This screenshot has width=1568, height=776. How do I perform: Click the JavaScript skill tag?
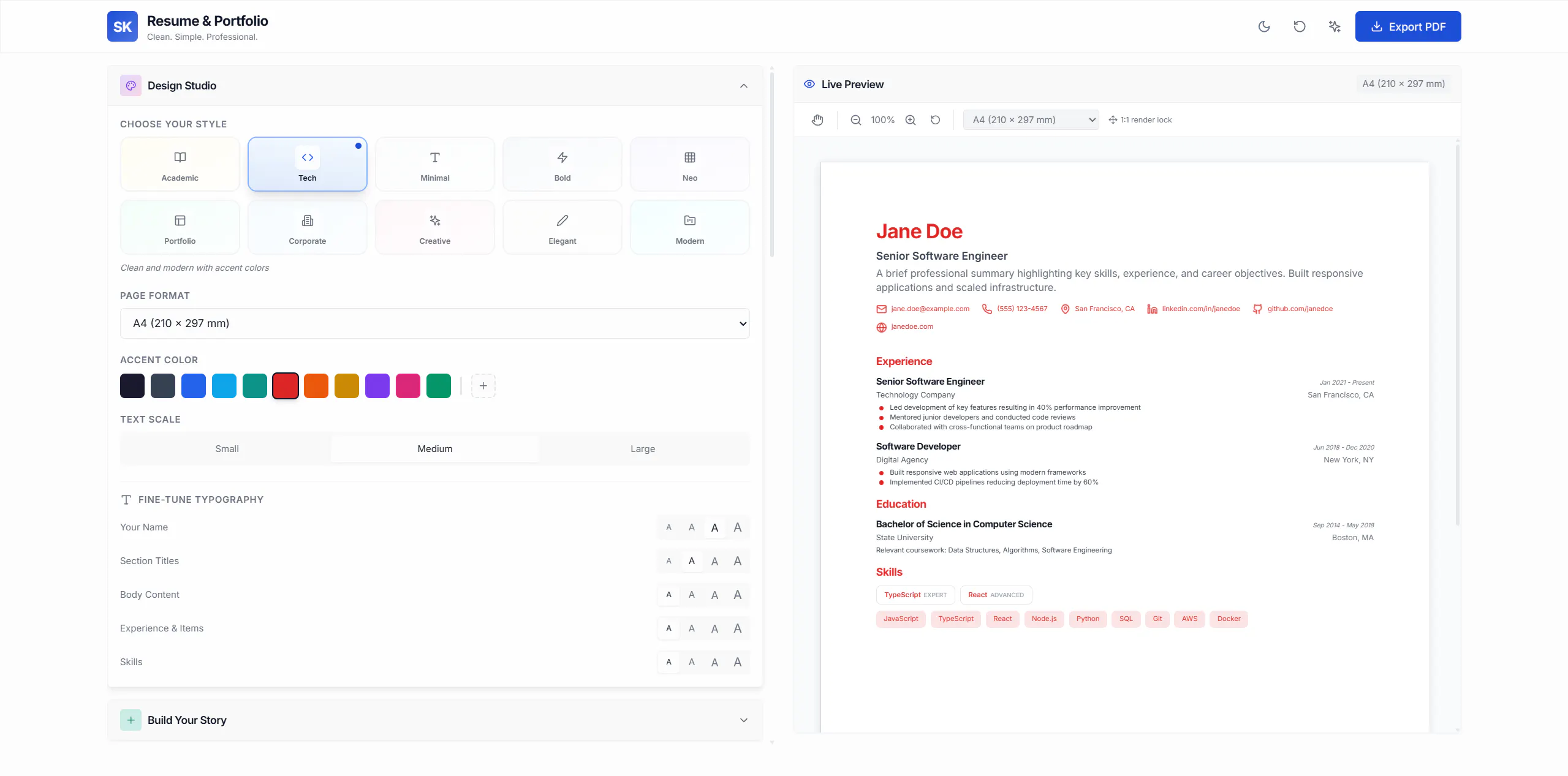900,619
